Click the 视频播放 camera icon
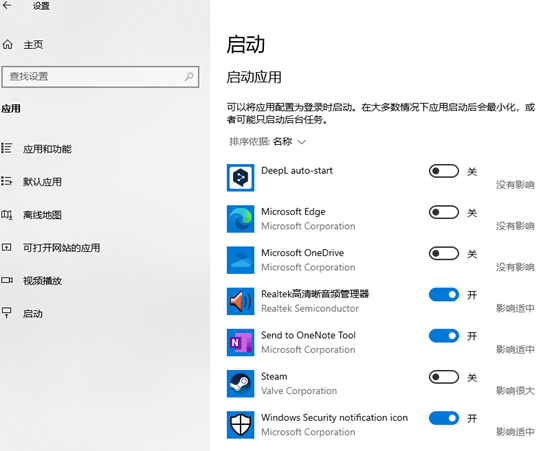Image resolution: width=554 pixels, height=451 pixels. click(7, 280)
